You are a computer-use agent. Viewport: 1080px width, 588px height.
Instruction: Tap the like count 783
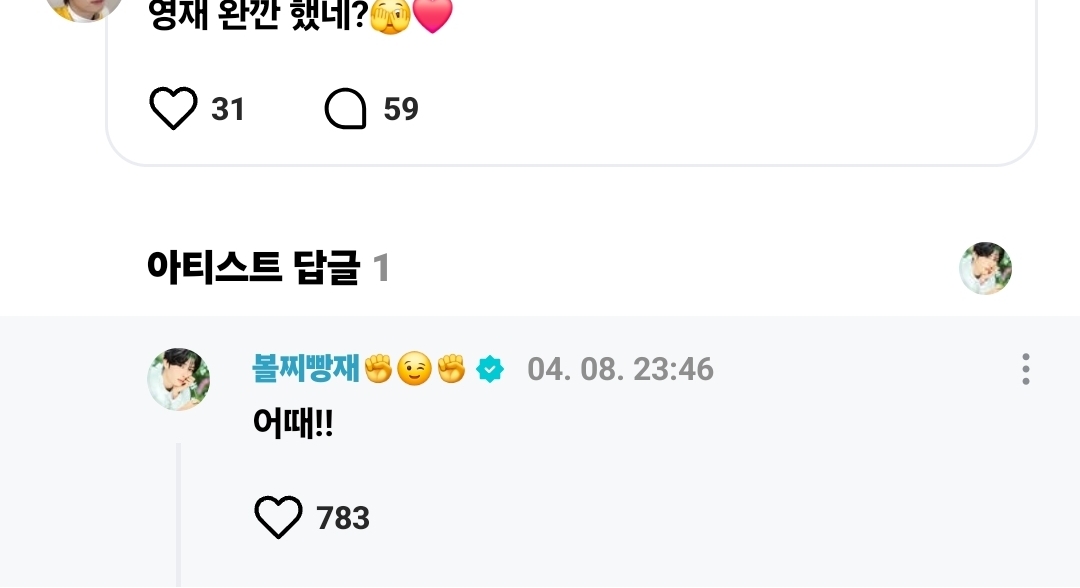click(x=343, y=518)
